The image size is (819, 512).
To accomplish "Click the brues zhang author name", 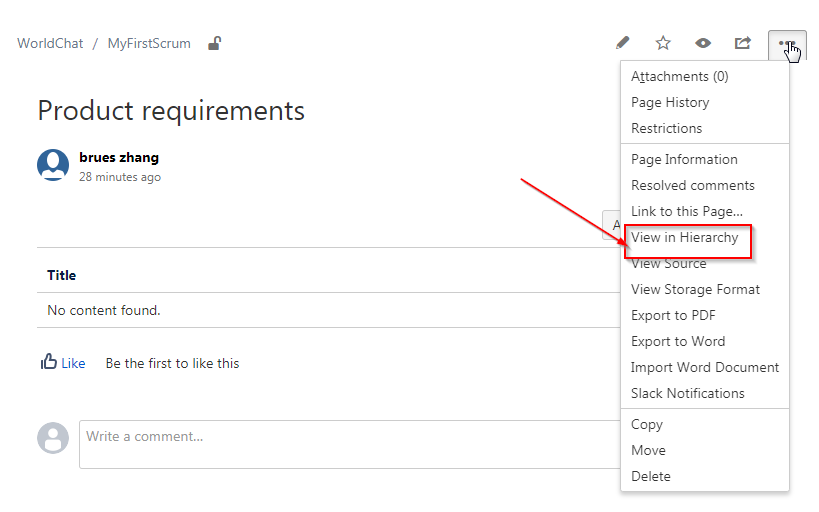I will 119,157.
